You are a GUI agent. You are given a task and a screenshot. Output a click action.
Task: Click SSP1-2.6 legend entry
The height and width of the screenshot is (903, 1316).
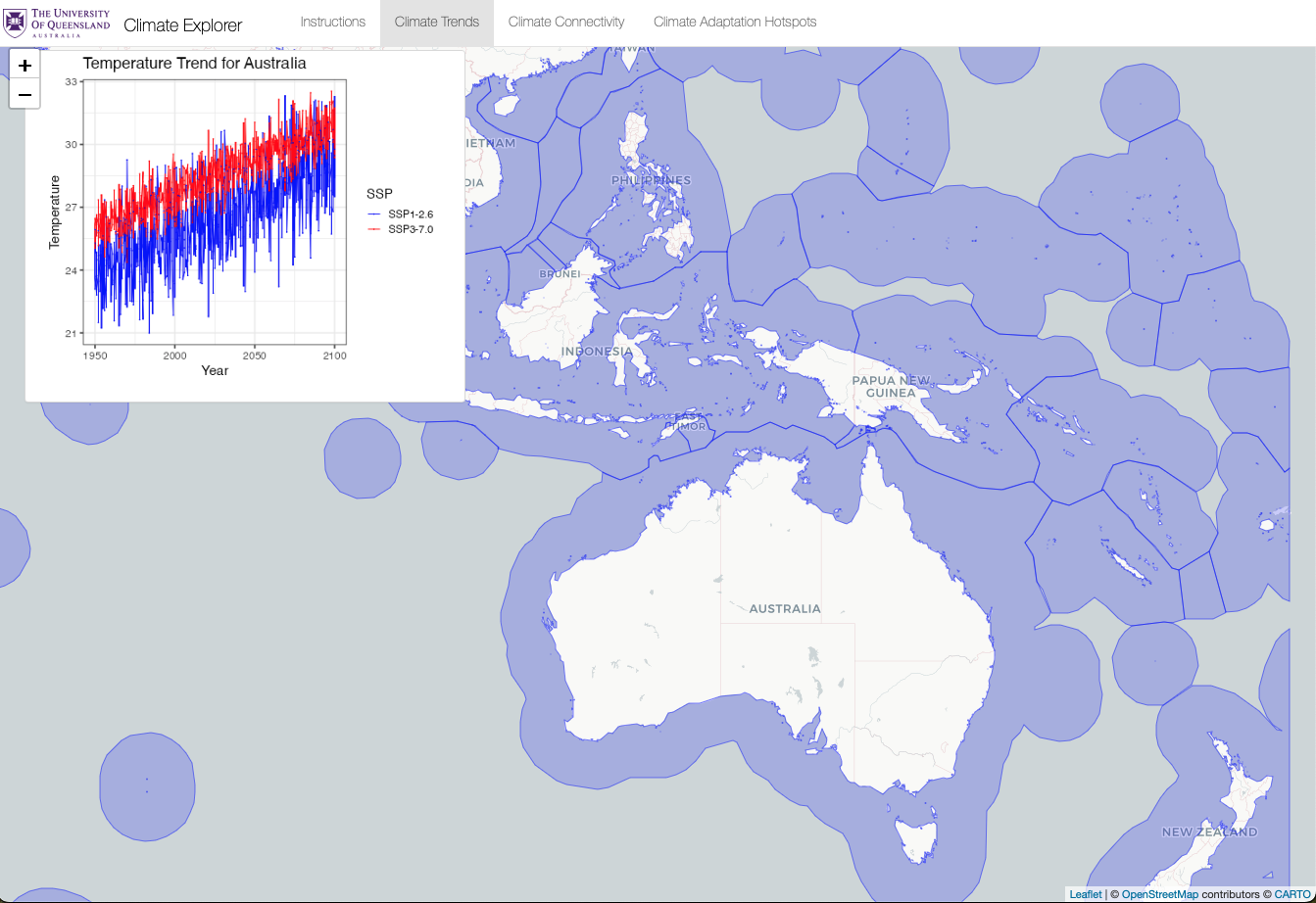[399, 214]
